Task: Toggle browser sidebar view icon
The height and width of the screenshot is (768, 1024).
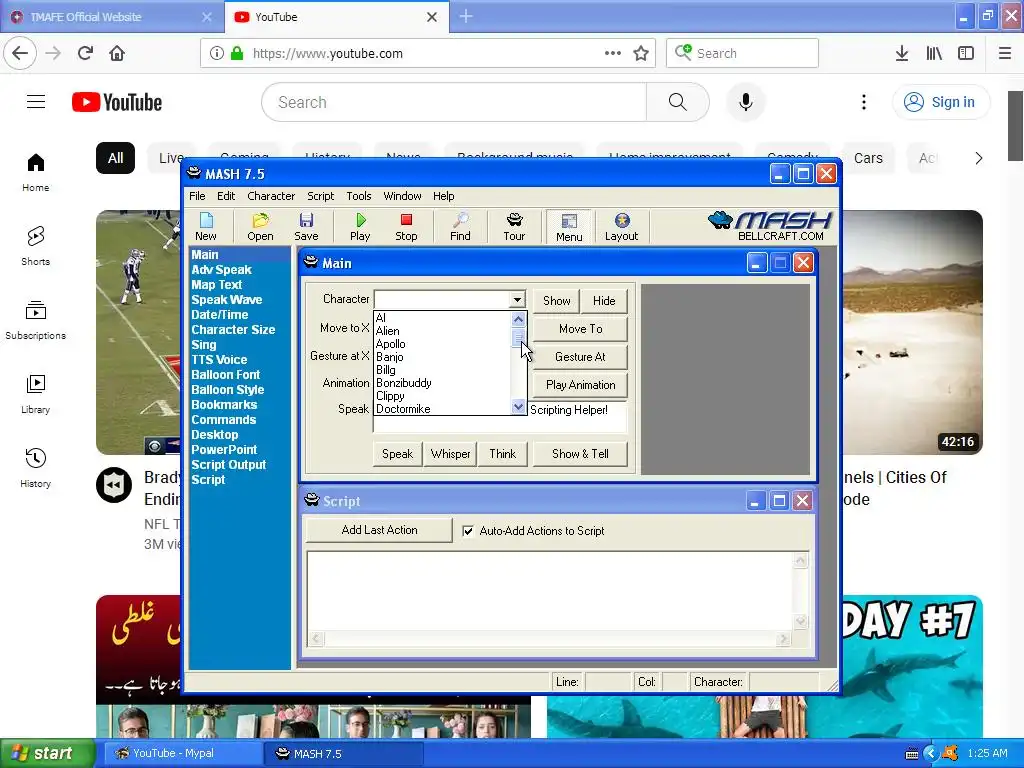Action: pos(966,53)
